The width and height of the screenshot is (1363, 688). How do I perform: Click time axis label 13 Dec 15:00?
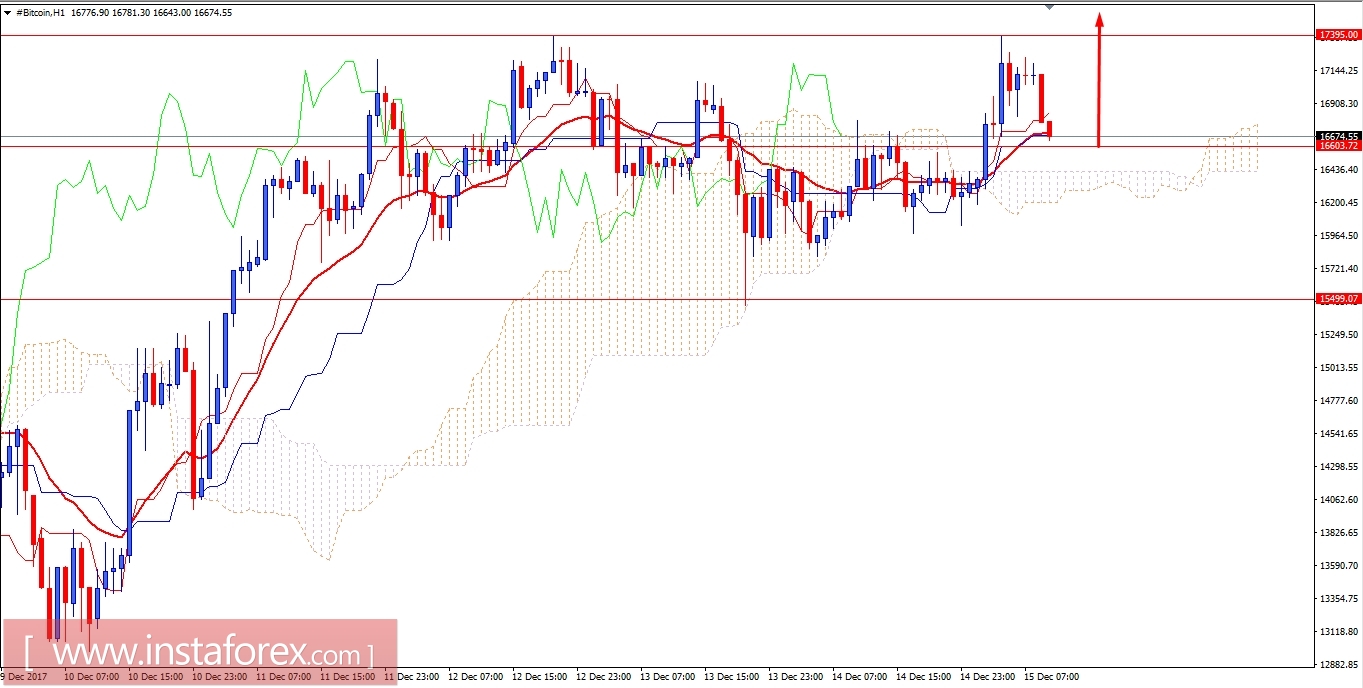730,677
